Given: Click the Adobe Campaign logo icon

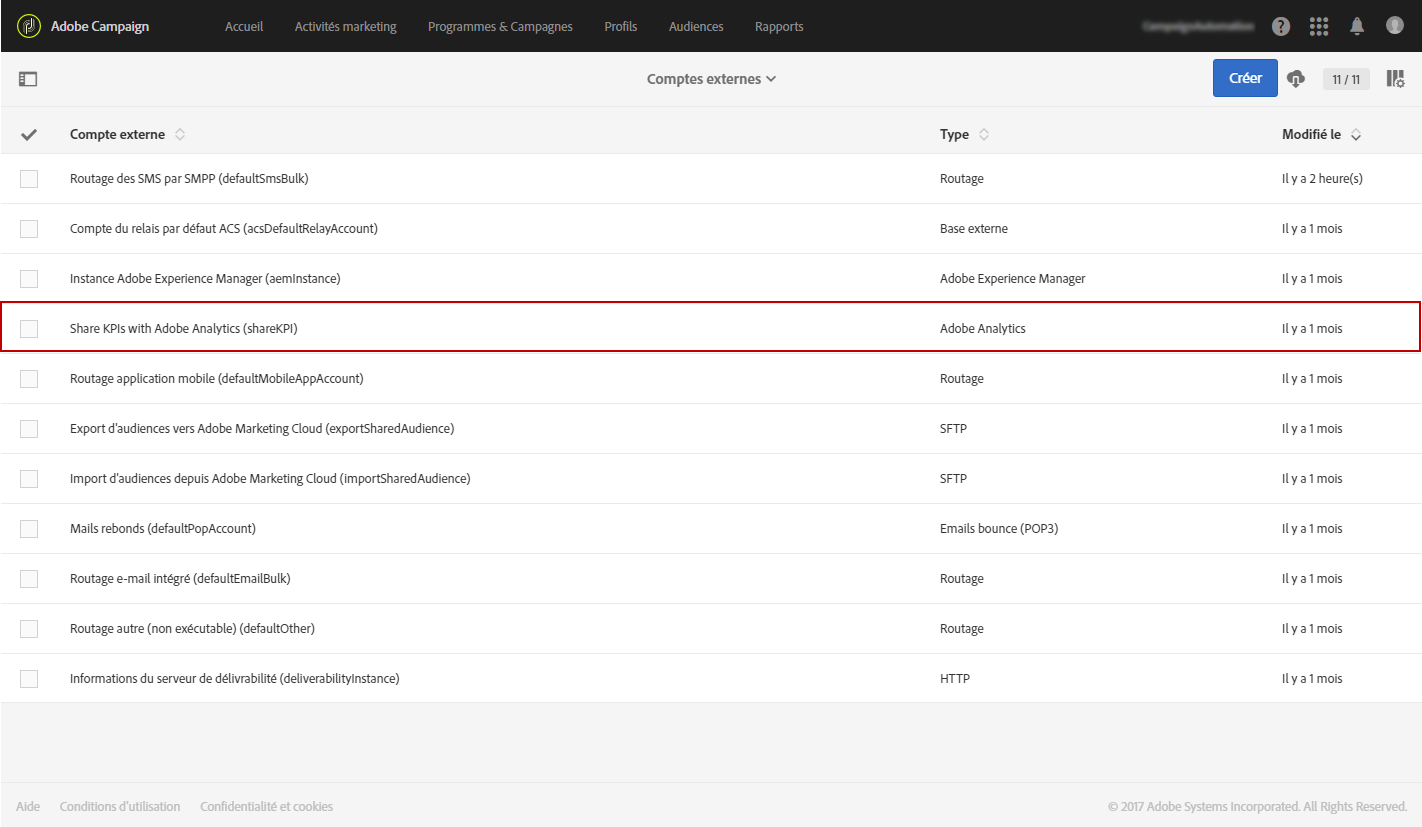Looking at the screenshot, I should coord(29,26).
